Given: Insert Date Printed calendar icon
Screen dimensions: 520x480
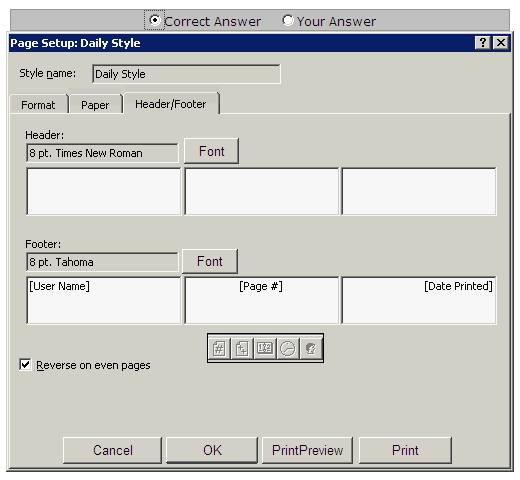Looking at the screenshot, I should [x=265, y=349].
